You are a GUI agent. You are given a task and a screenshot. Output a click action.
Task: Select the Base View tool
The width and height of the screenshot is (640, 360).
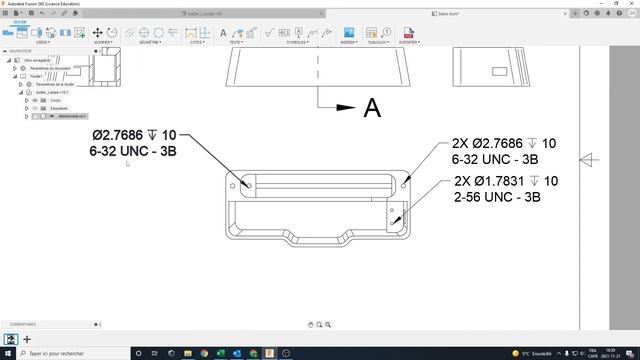pyautogui.click(x=8, y=33)
